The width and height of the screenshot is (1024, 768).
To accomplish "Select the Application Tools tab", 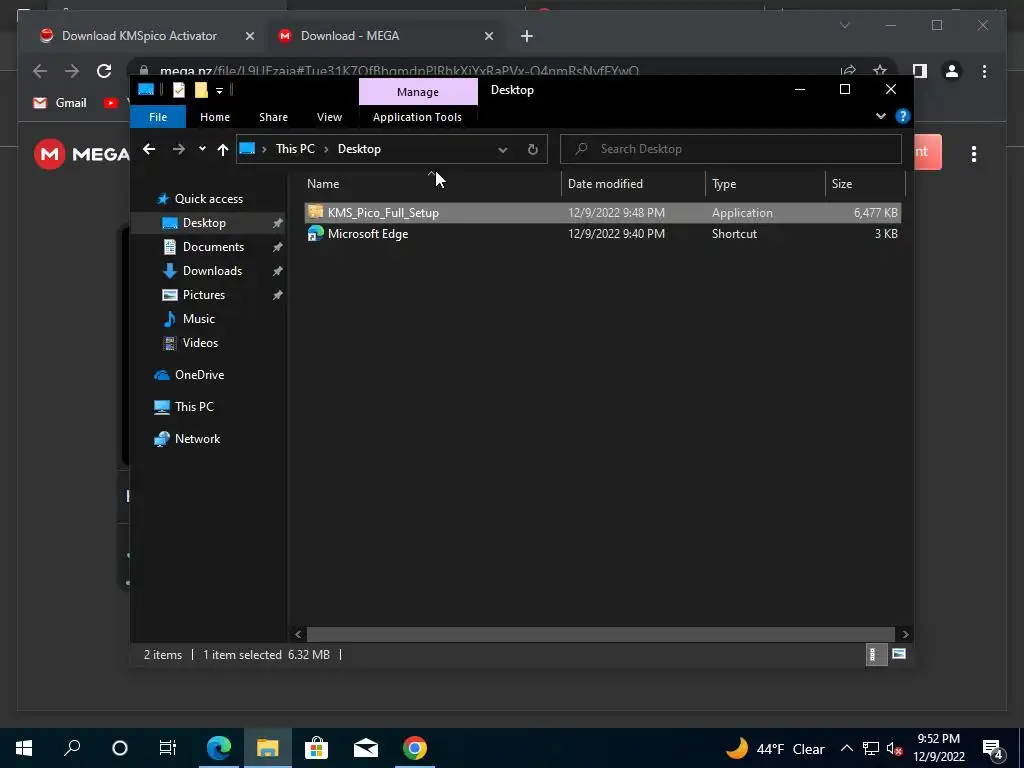I will coord(417,117).
